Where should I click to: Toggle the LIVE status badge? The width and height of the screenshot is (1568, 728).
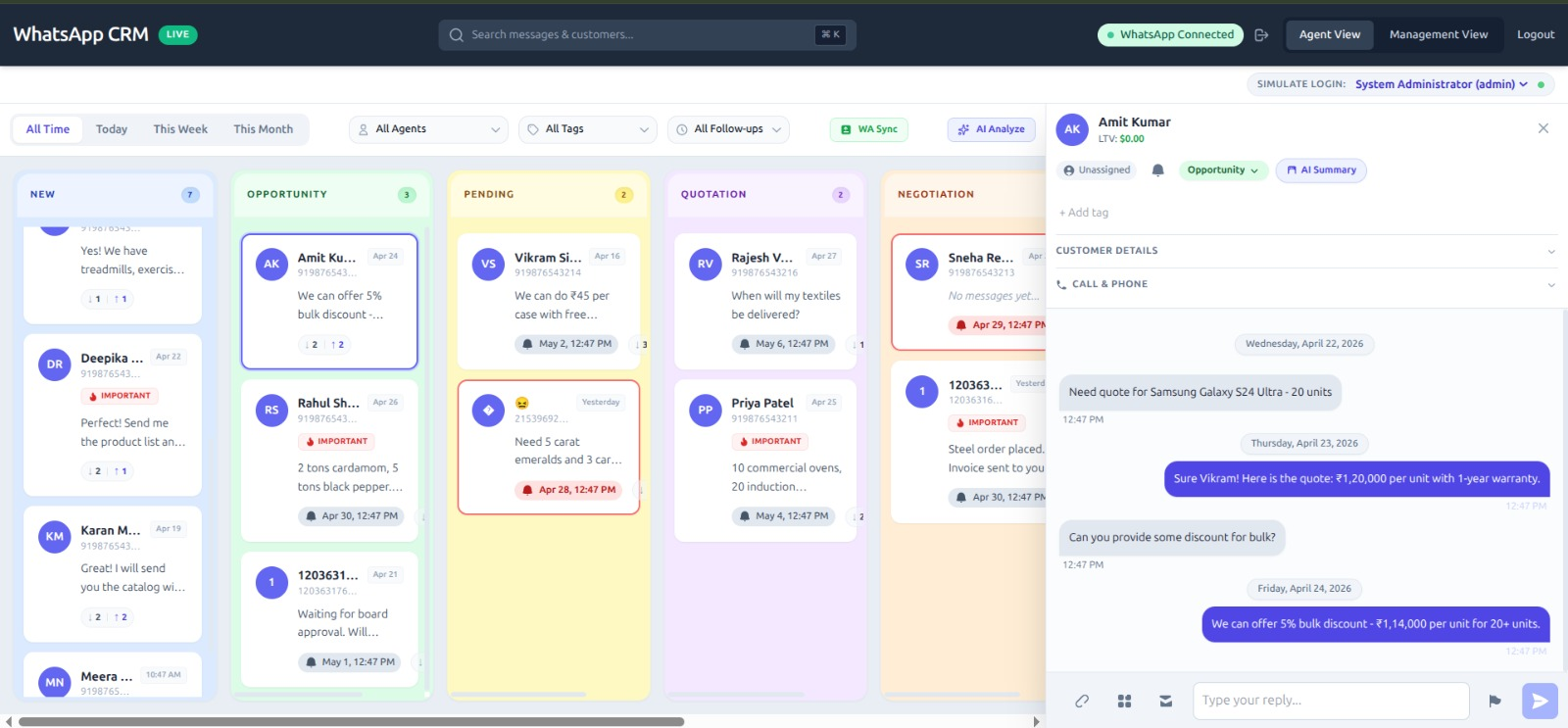(x=177, y=34)
